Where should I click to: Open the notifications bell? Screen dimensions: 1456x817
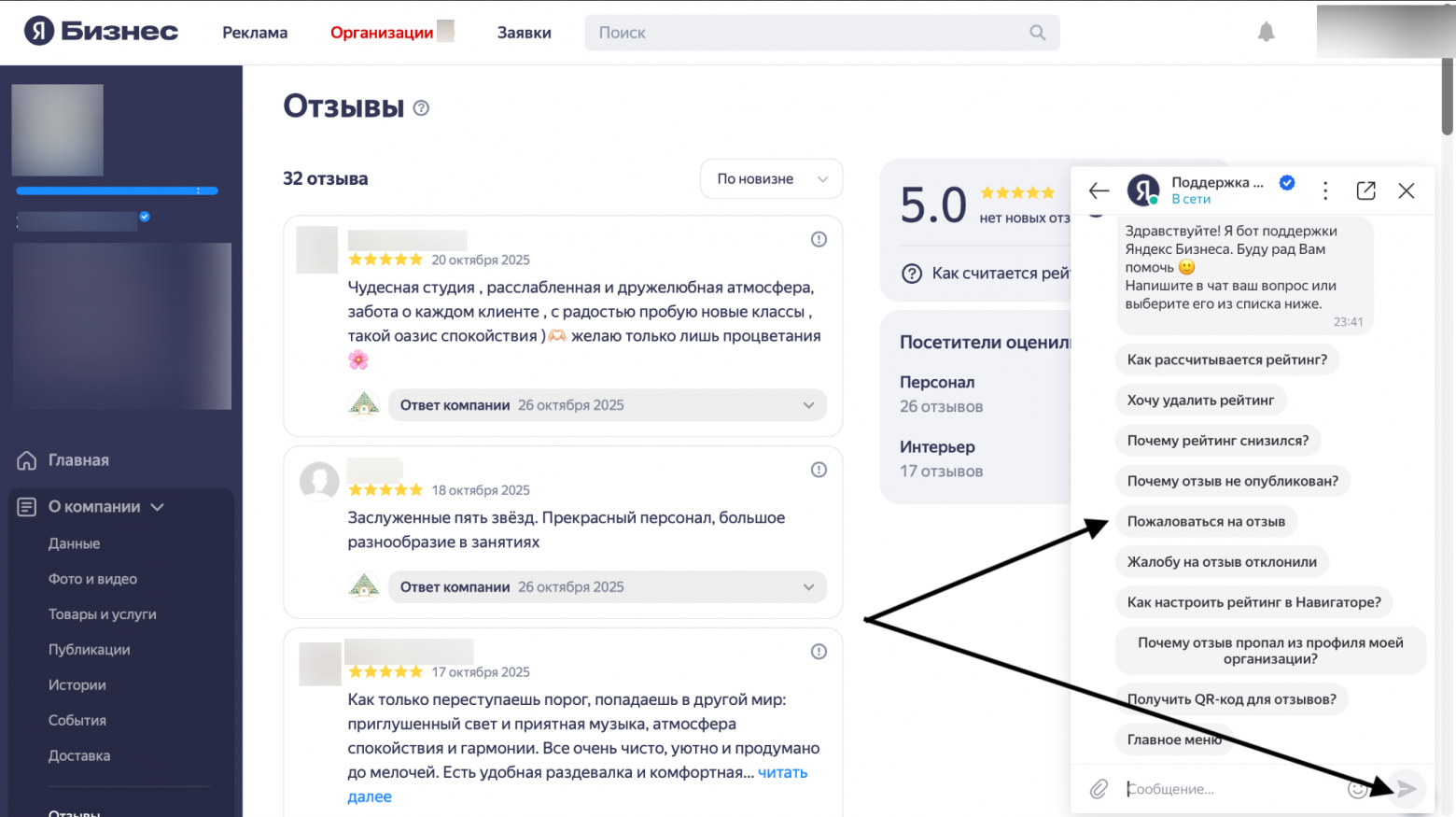pos(1266,33)
